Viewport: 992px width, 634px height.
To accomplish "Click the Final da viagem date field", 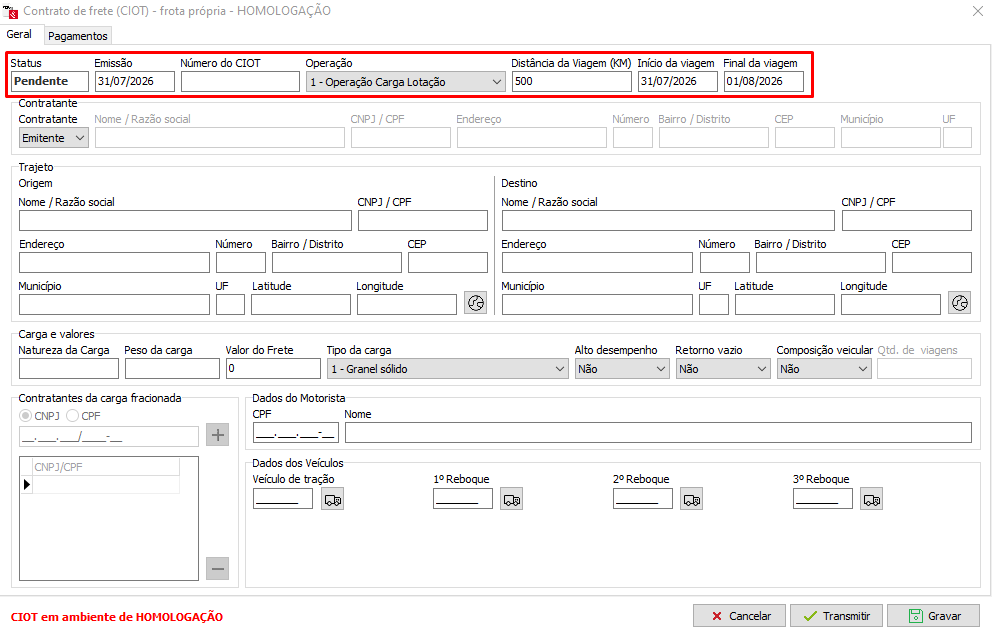I will [764, 81].
